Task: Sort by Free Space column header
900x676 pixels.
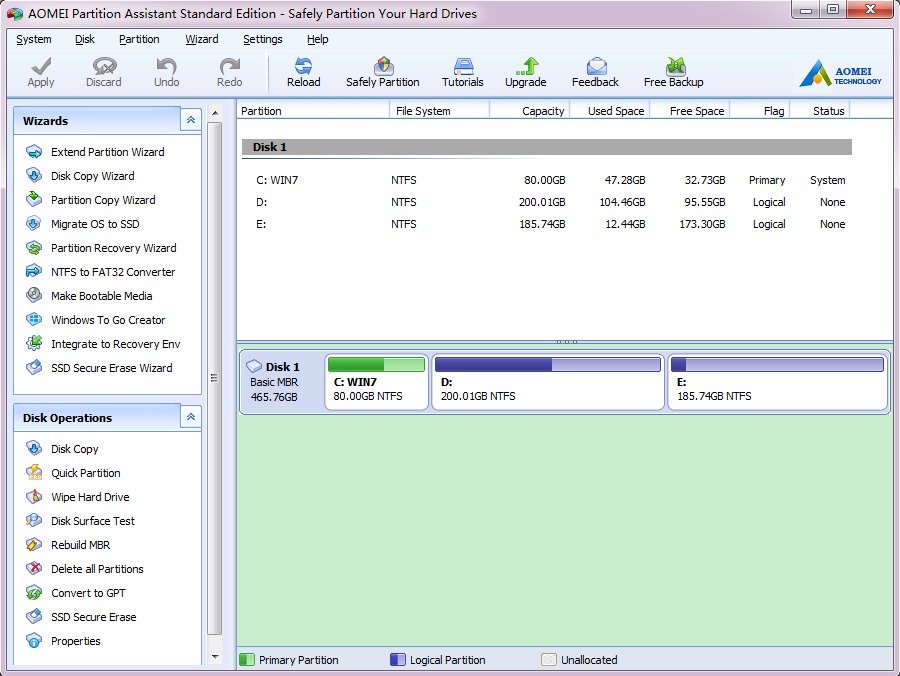Action: point(689,111)
